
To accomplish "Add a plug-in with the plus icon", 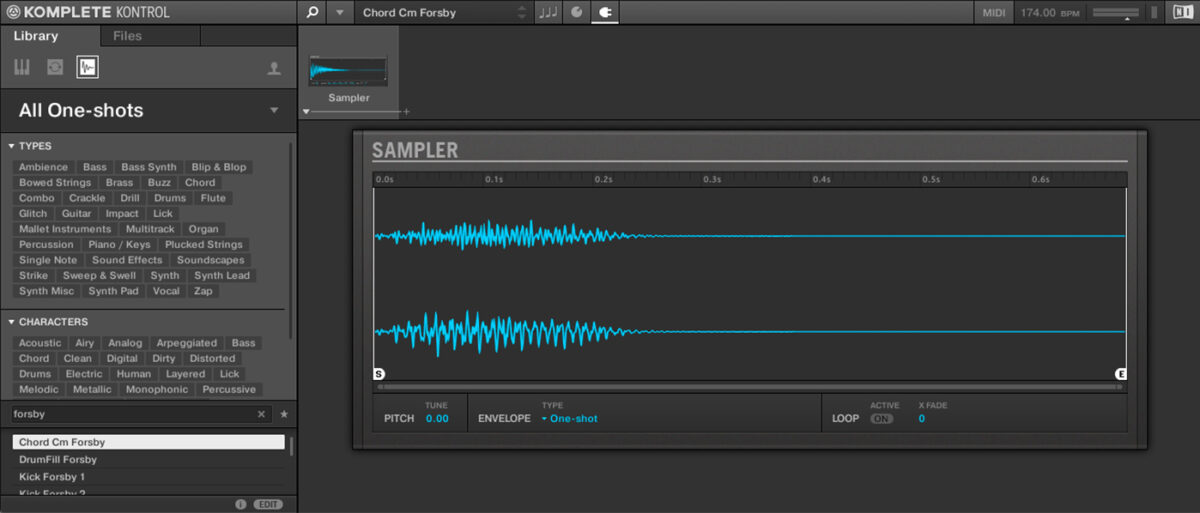I will [x=407, y=112].
